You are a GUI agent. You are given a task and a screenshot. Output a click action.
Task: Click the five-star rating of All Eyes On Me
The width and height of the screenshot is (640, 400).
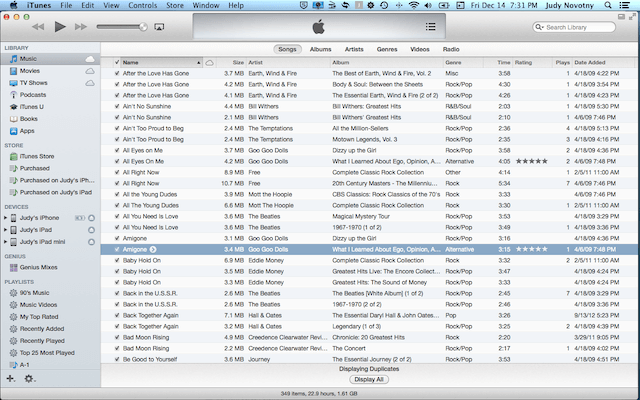[x=531, y=161]
